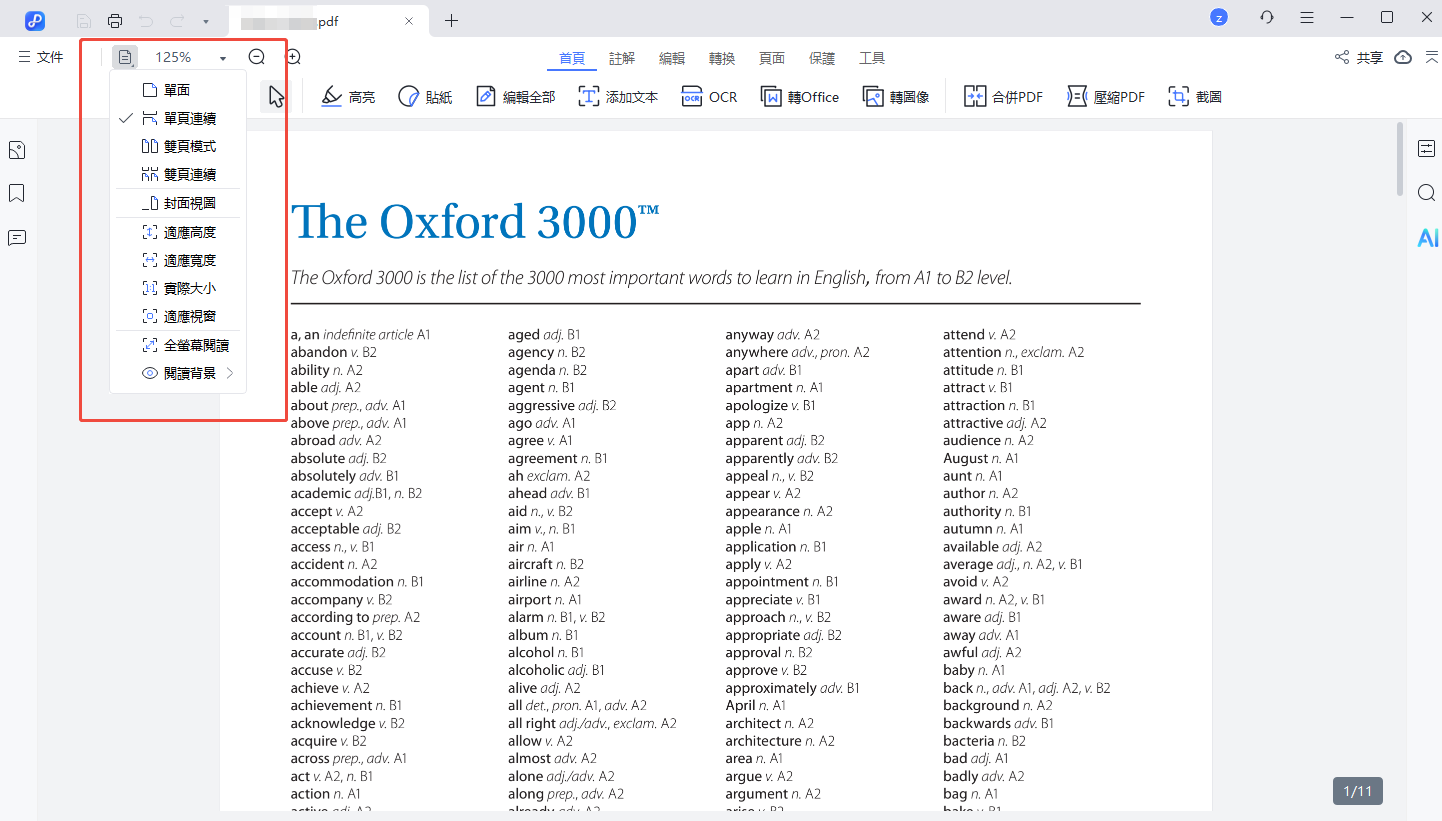Screen dimensions: 1442x821
Task: Open the search icon on right sidebar
Action: 1427,193
